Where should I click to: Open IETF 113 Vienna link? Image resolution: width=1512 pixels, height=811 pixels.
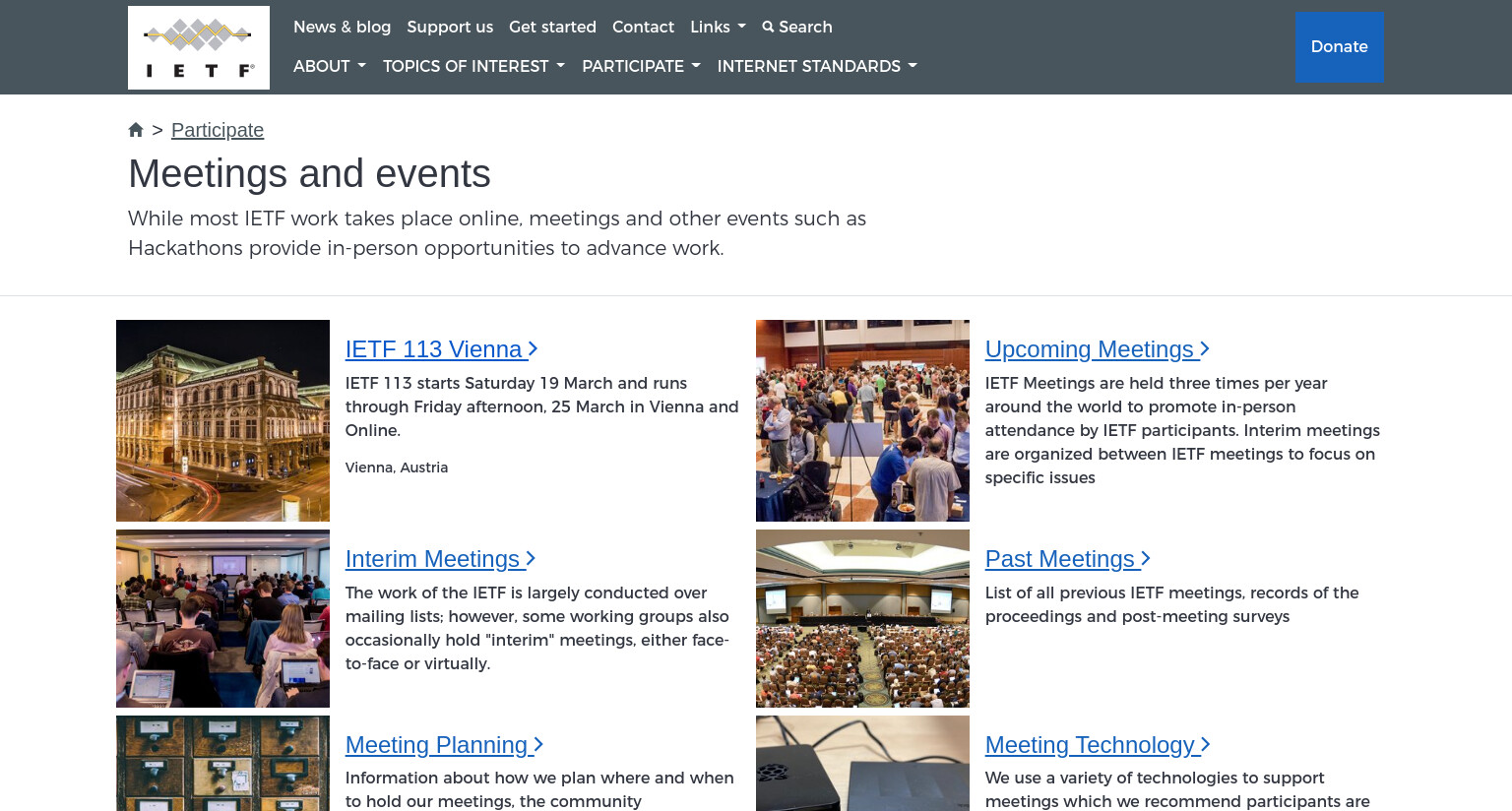point(441,349)
